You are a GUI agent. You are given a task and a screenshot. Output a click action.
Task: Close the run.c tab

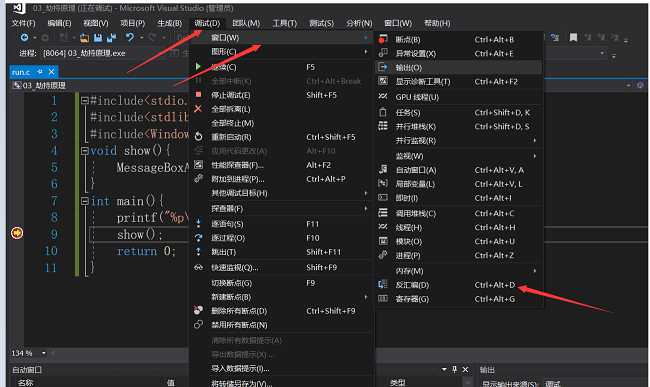51,72
